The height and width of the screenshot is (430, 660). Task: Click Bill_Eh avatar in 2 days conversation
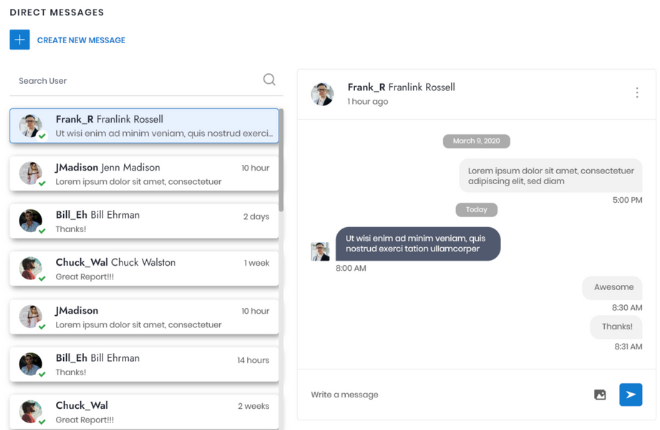(x=31, y=221)
